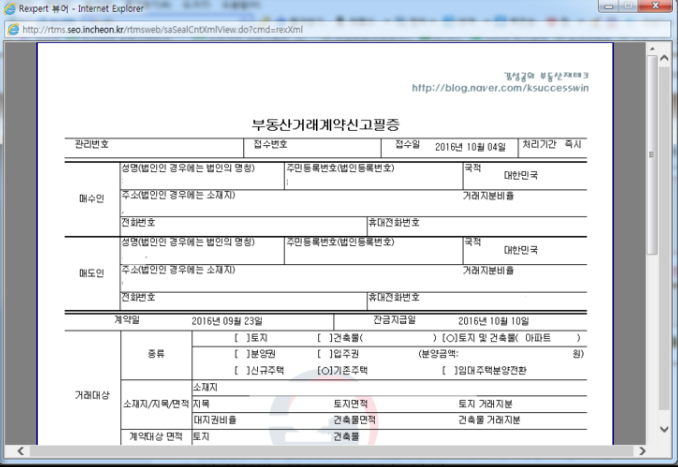The height and width of the screenshot is (467, 678).
Task: Click the URL address bar field
Action: [338, 29]
